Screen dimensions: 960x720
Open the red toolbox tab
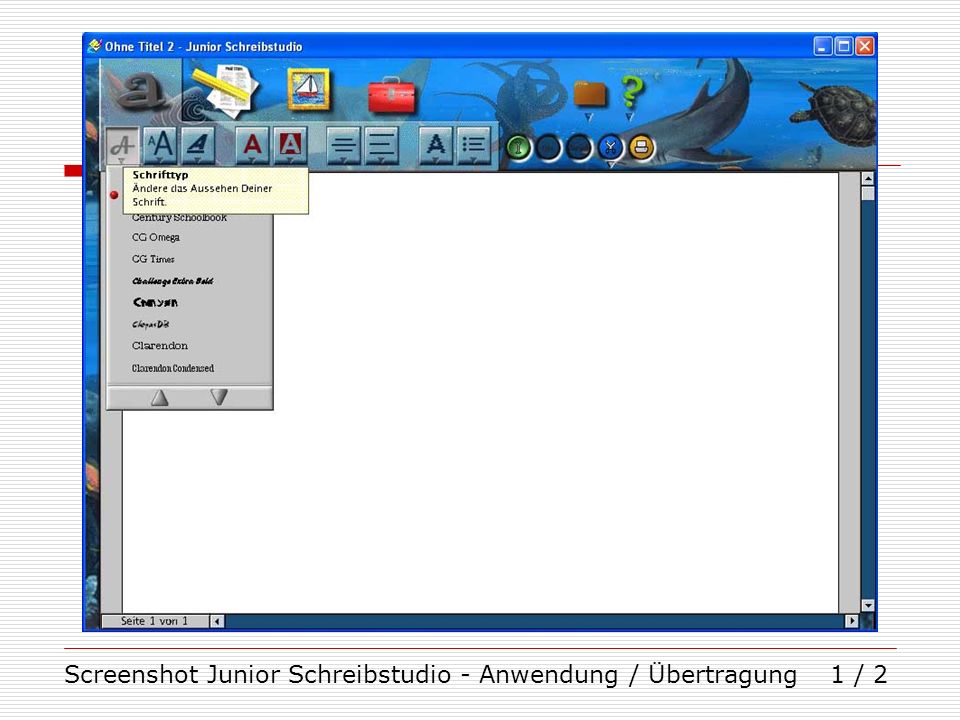point(392,96)
